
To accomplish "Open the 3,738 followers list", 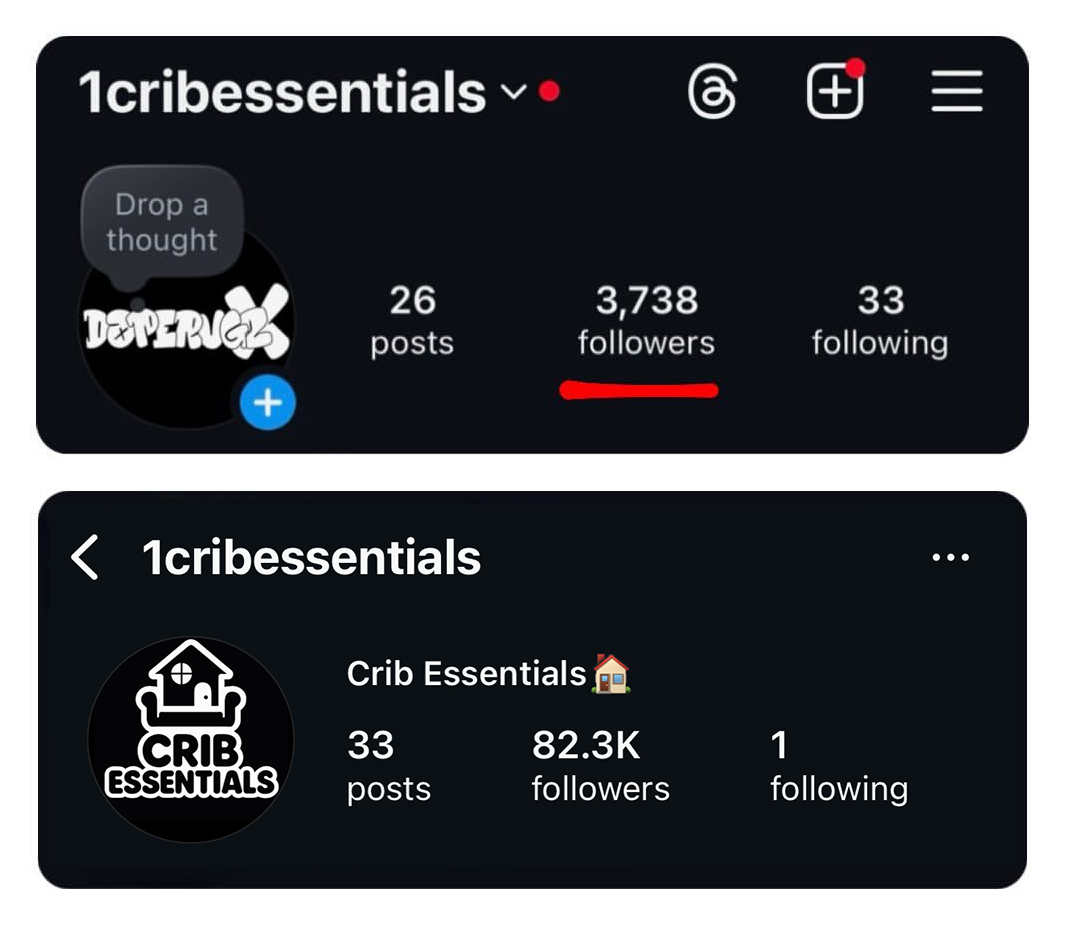I will pyautogui.click(x=646, y=320).
